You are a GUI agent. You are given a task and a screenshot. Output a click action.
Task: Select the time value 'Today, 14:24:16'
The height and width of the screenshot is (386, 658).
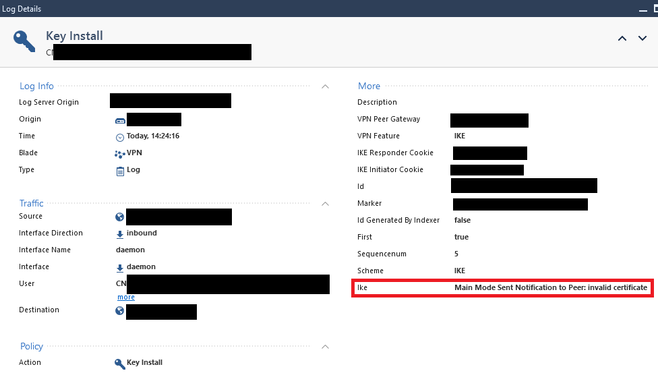pos(153,136)
